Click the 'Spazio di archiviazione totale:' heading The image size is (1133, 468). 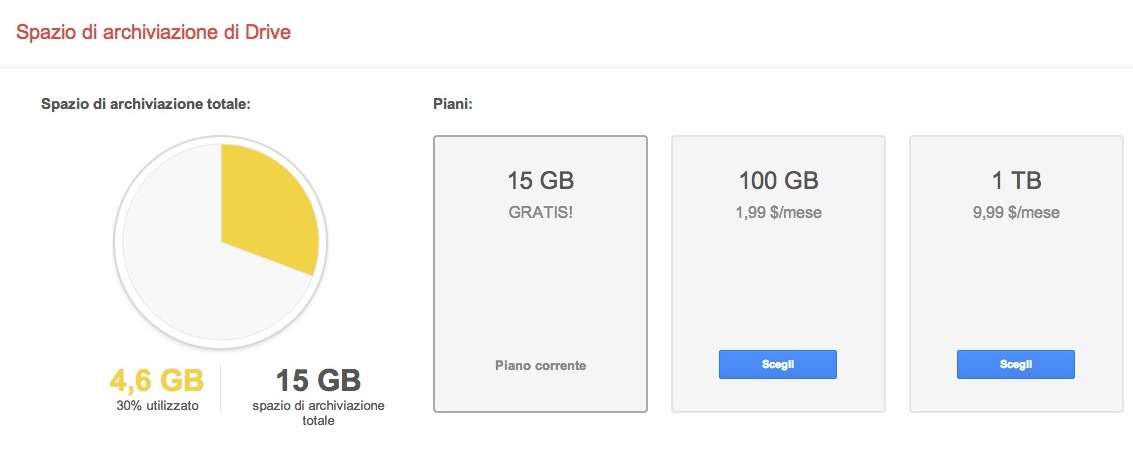pos(145,103)
